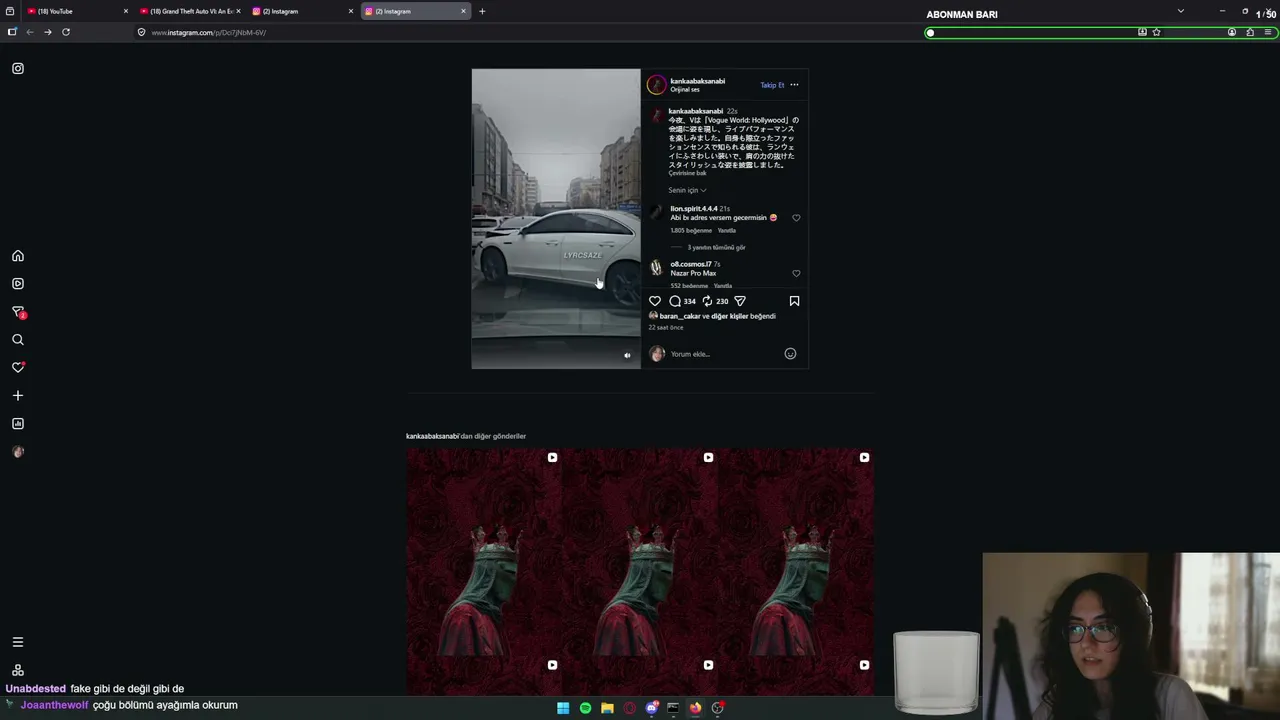The image size is (1280, 720).
Task: Go to Home in Instagram sidebar
Action: pyautogui.click(x=18, y=256)
